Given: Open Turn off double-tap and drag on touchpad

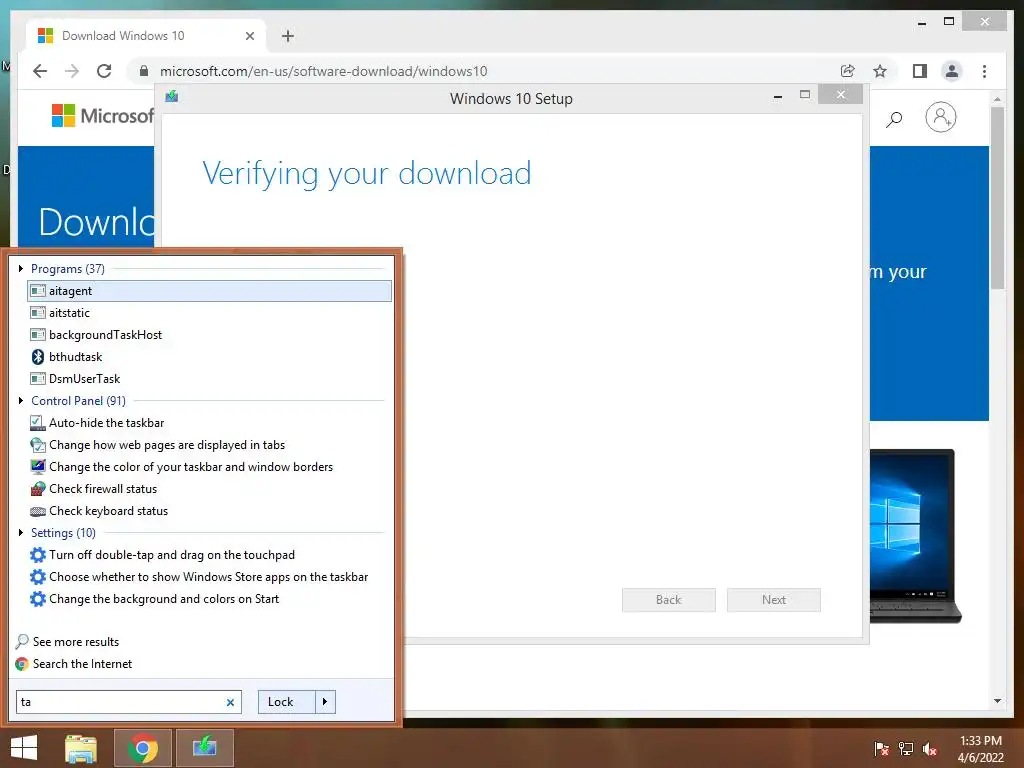Looking at the screenshot, I should tap(209, 555).
